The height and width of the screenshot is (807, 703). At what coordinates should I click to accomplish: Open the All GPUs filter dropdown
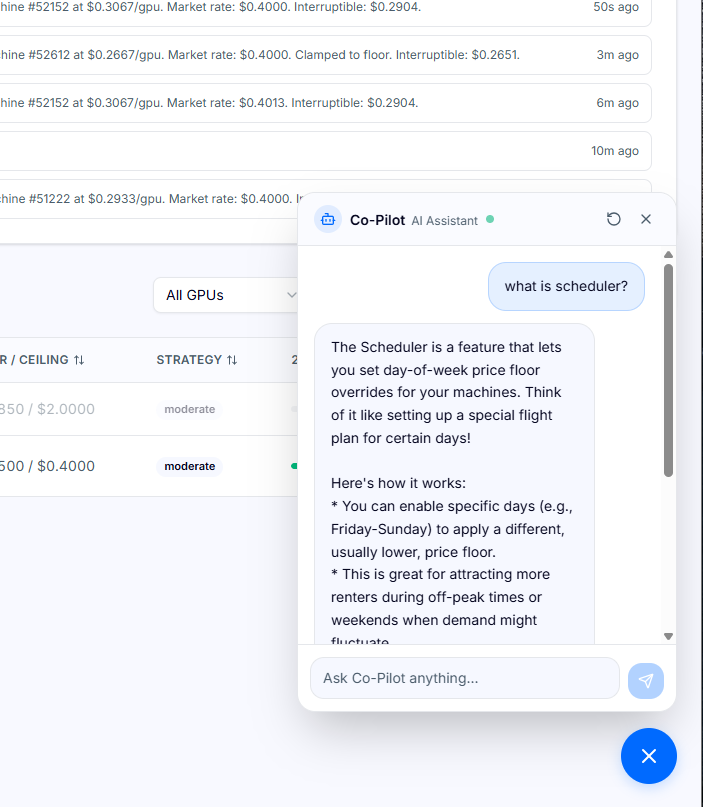coord(225,295)
